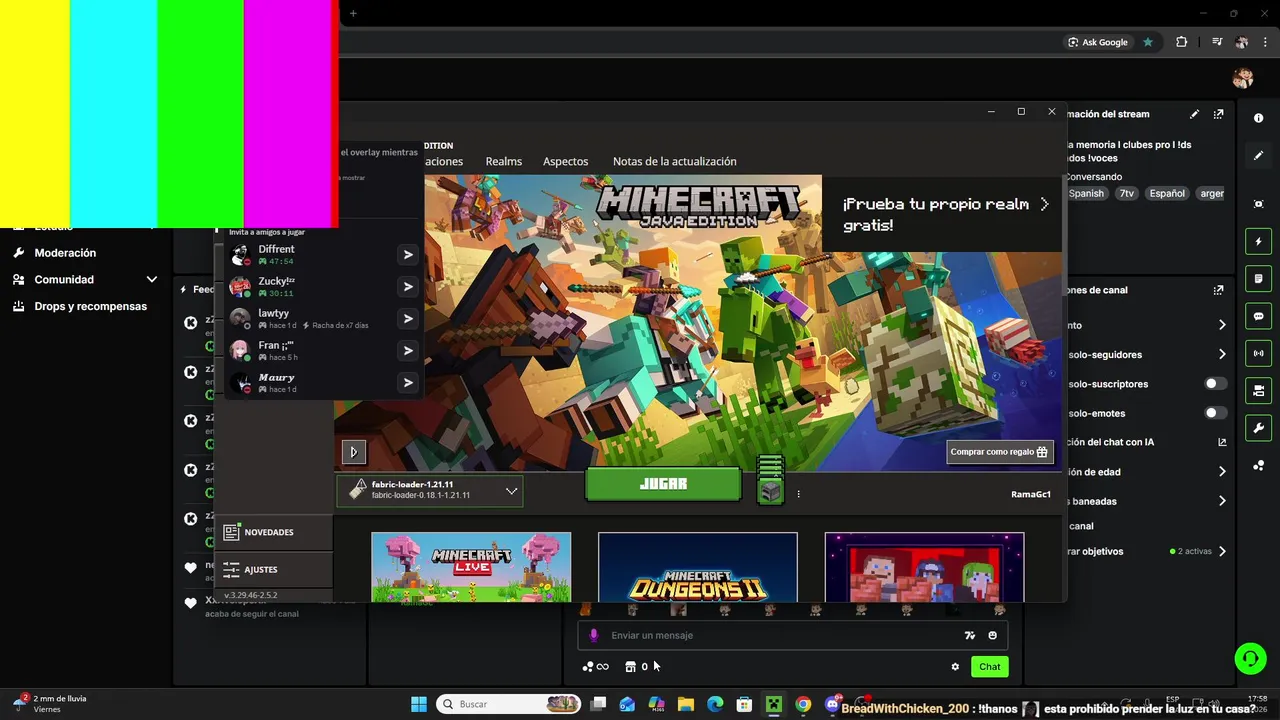
Task: Click the info icon in right toolbar
Action: tap(1258, 118)
